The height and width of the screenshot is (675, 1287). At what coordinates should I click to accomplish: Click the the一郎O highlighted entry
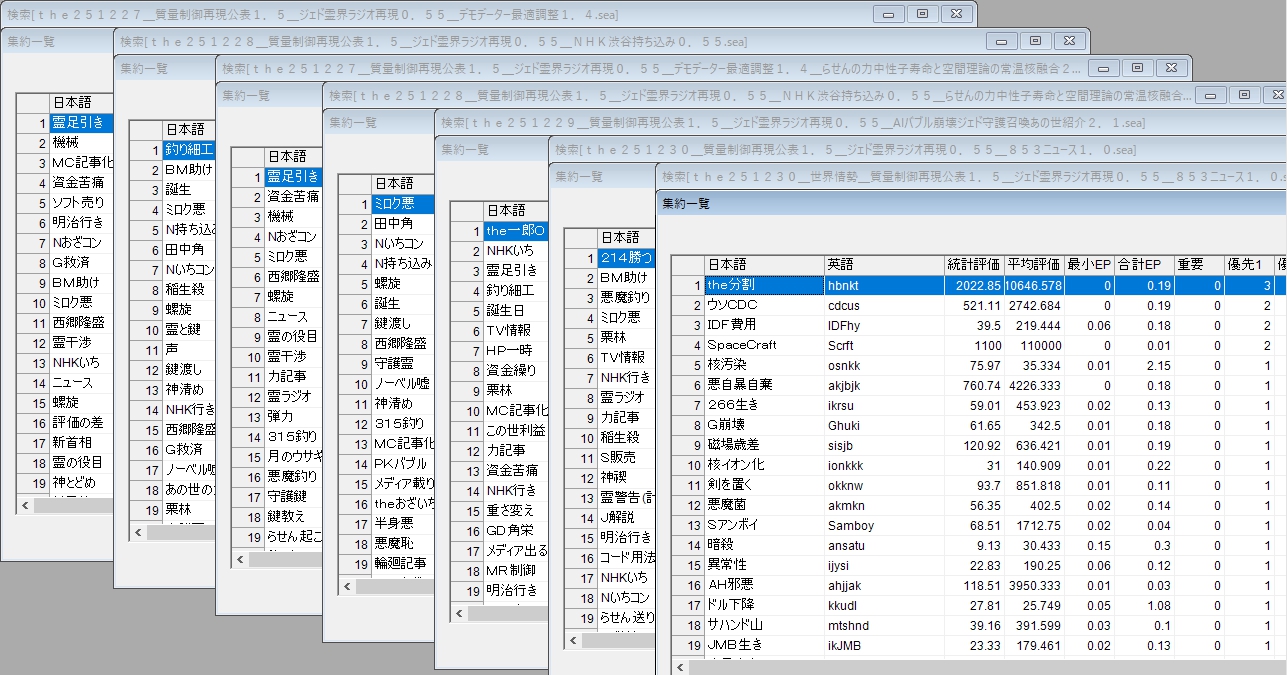[514, 231]
